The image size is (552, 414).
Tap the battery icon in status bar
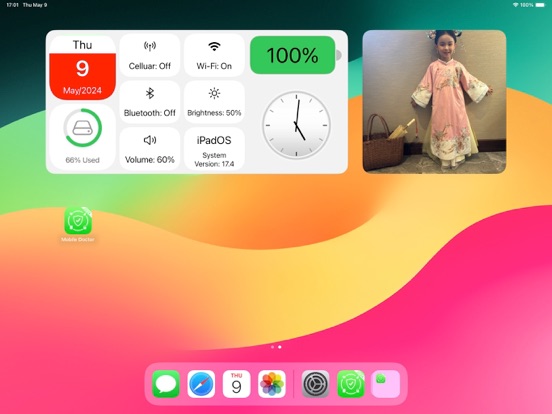coord(540,5)
